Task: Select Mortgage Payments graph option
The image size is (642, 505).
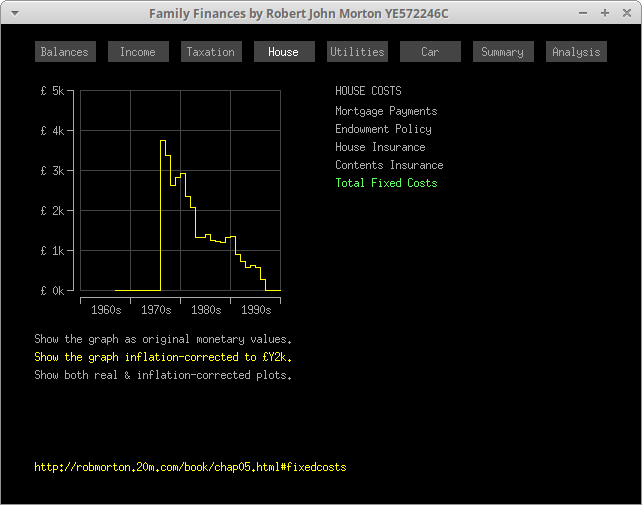Action: pos(386,111)
